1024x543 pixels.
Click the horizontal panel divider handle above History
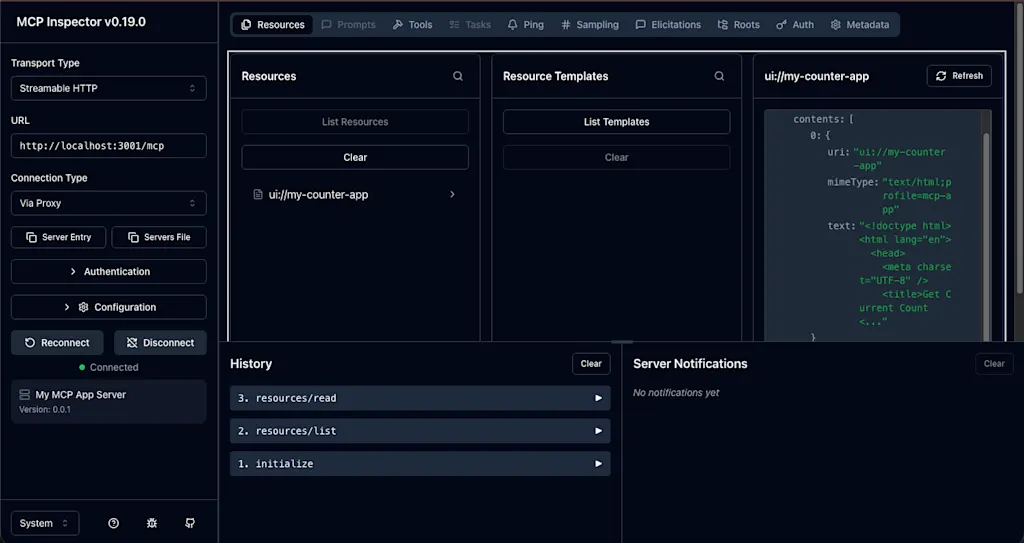tap(622, 342)
